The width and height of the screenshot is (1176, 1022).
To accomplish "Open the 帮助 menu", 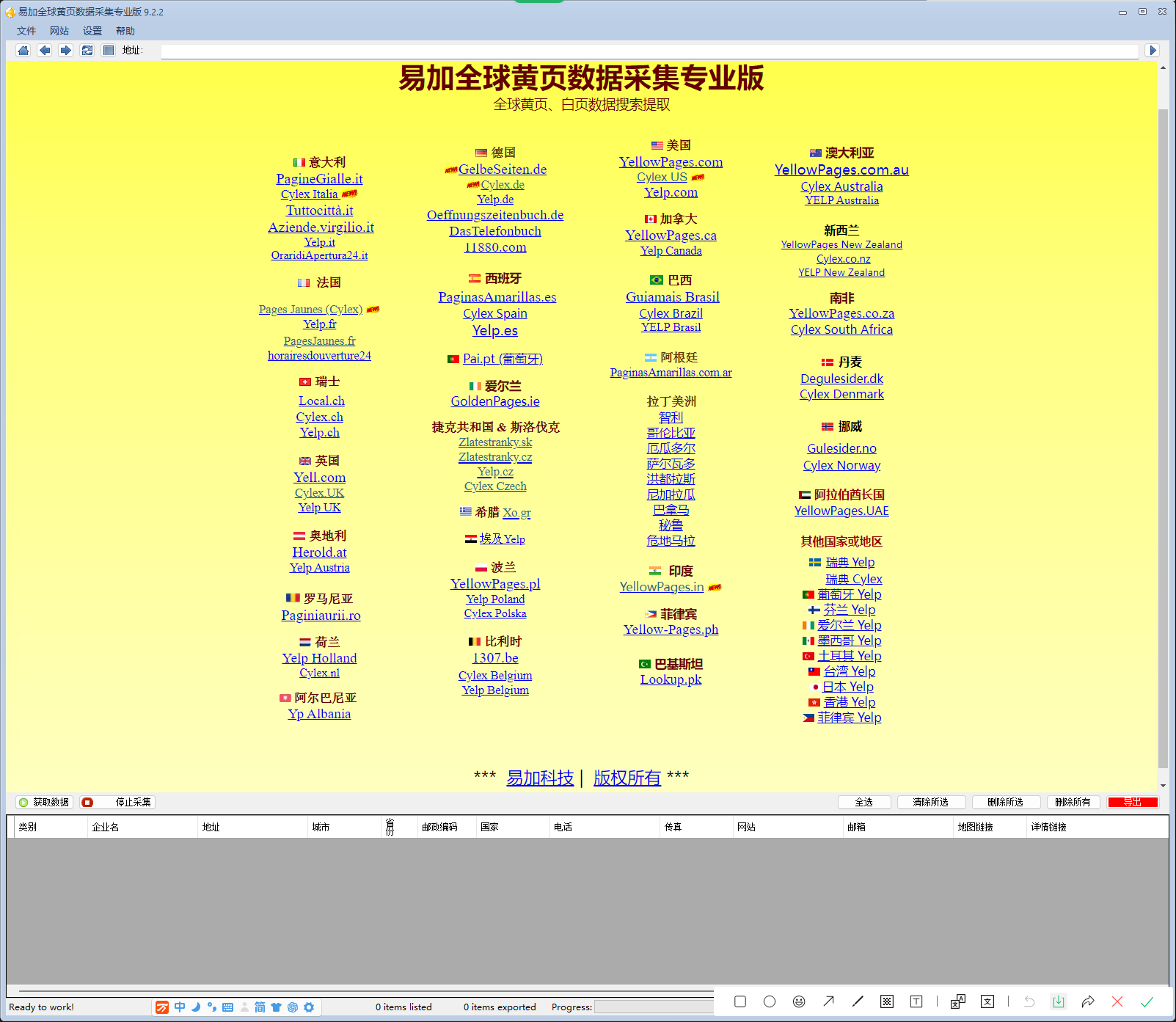I will click(125, 31).
